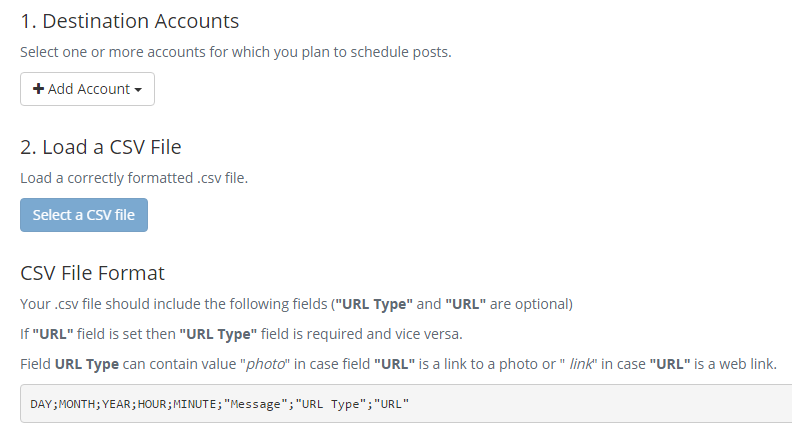Viewport: 792px width, 428px height.
Task: Click YEAR in the CSV format code block
Action: pyautogui.click(x=117, y=404)
